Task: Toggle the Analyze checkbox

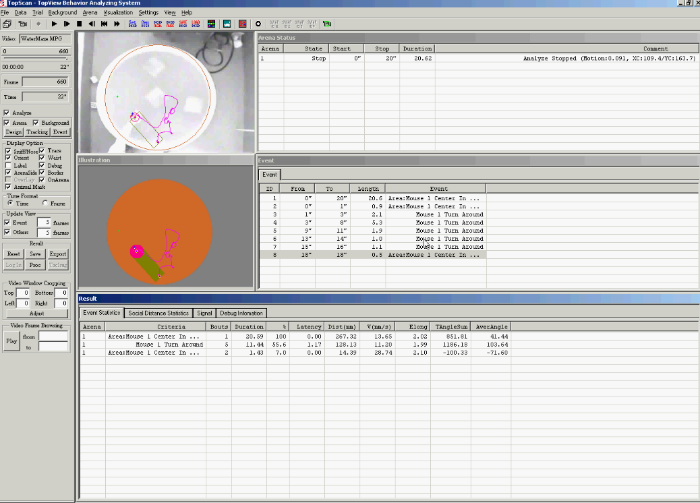Action: pos(8,113)
